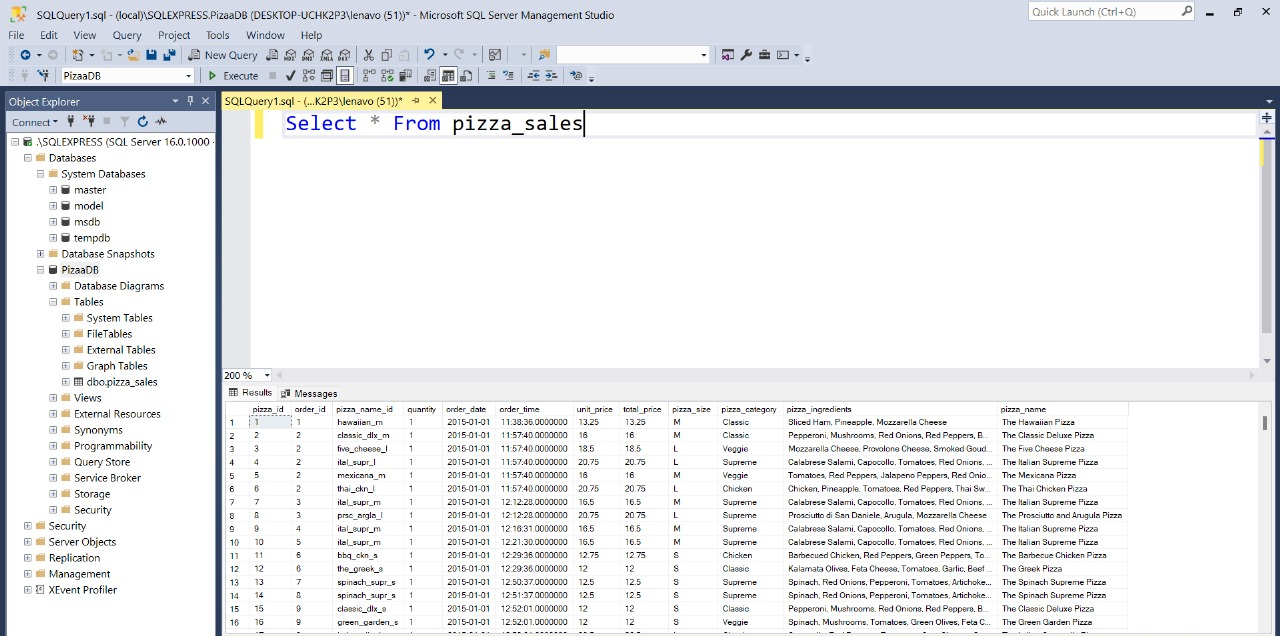1280x636 pixels.
Task: Expand the Views node in Object Explorer
Action: 53,397
